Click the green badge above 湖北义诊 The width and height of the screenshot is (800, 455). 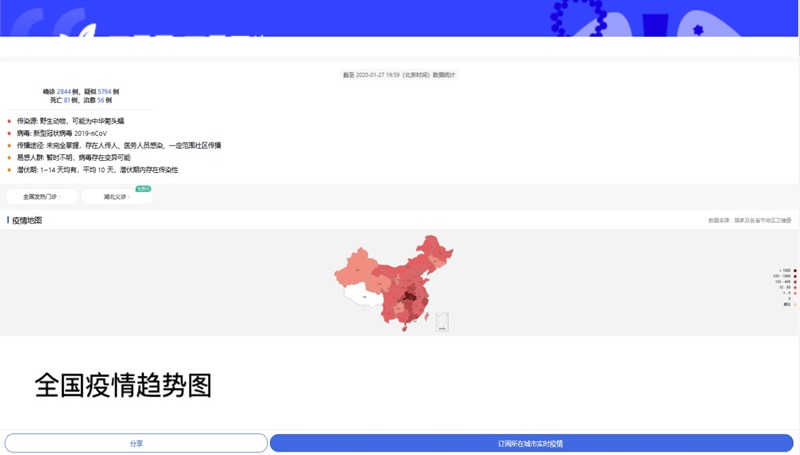point(143,188)
